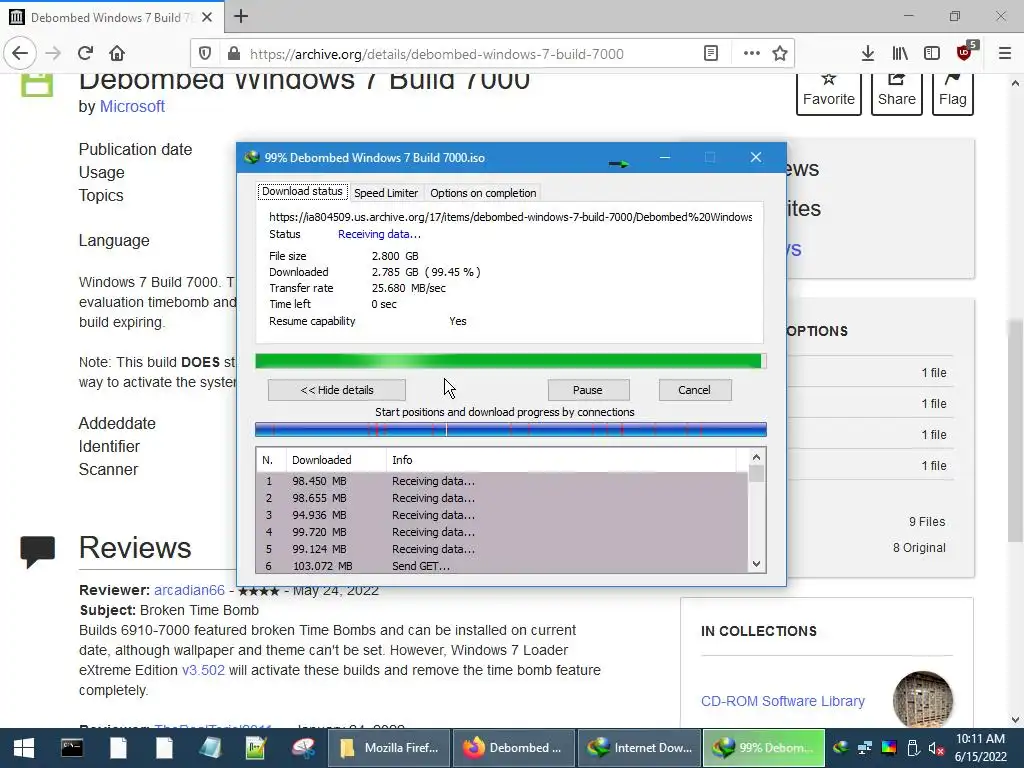Click Hide details button
Screen dimensions: 1024x768
click(x=337, y=390)
